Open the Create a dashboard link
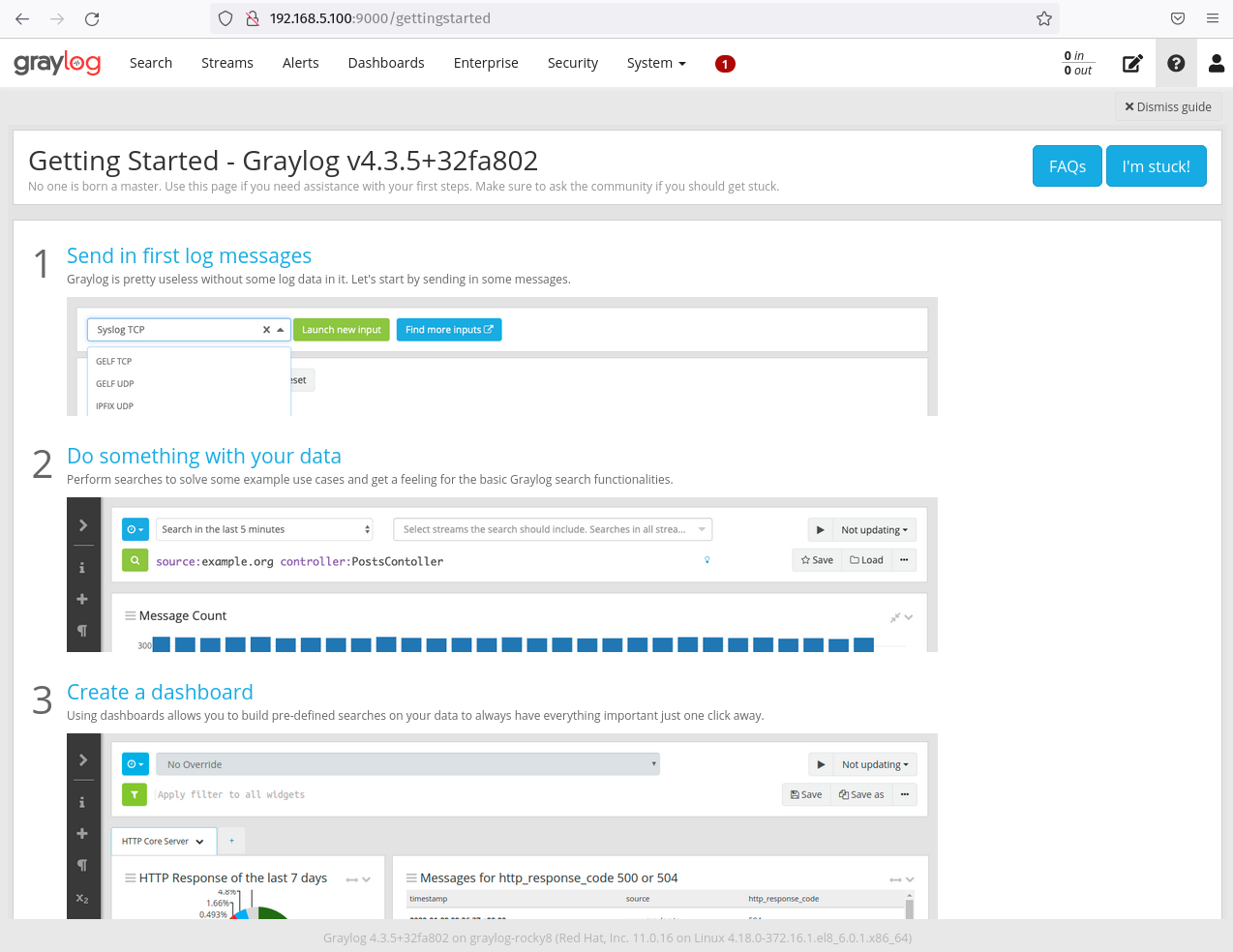 pos(160,692)
